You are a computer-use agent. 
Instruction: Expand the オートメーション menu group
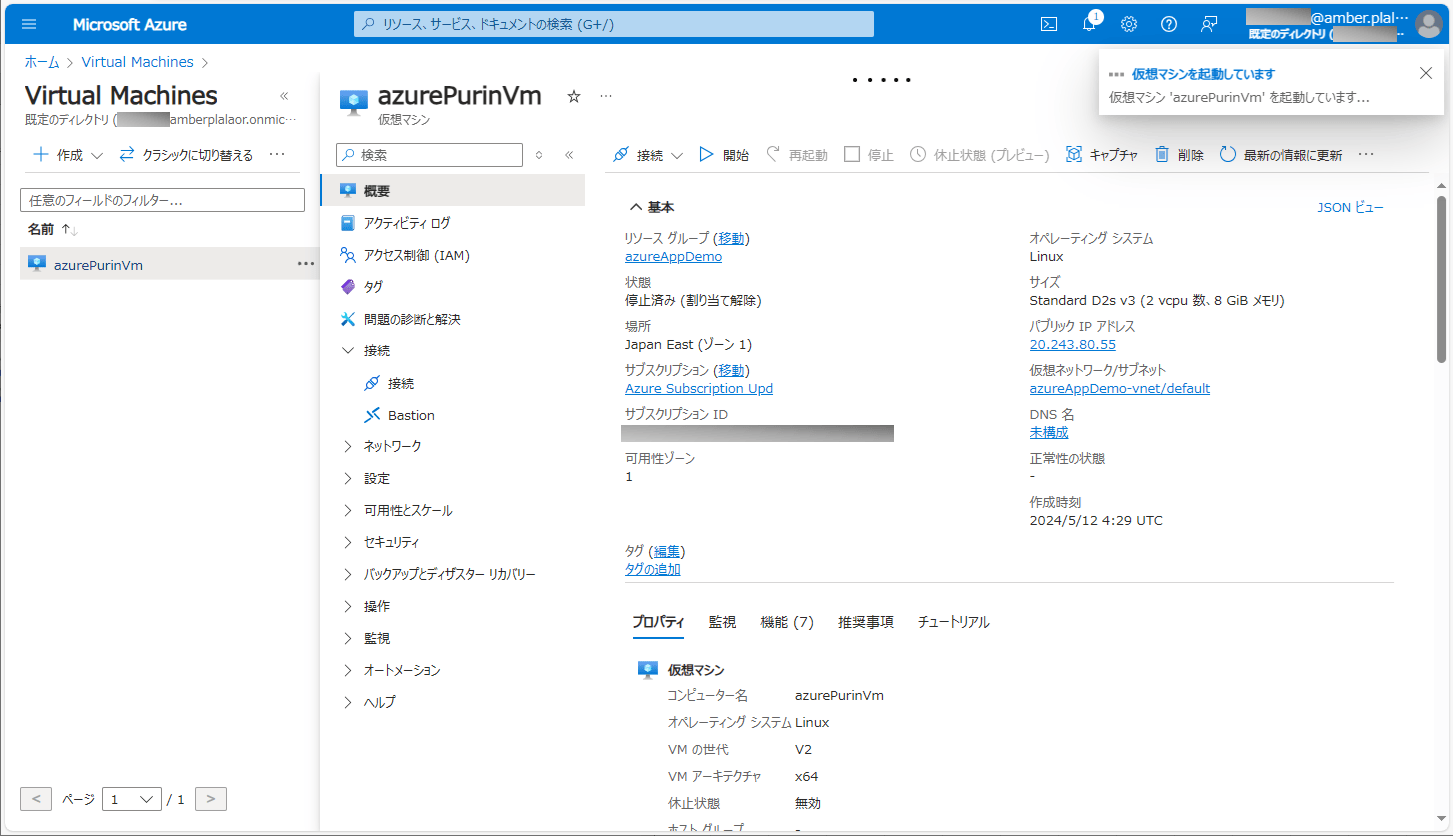coord(348,670)
